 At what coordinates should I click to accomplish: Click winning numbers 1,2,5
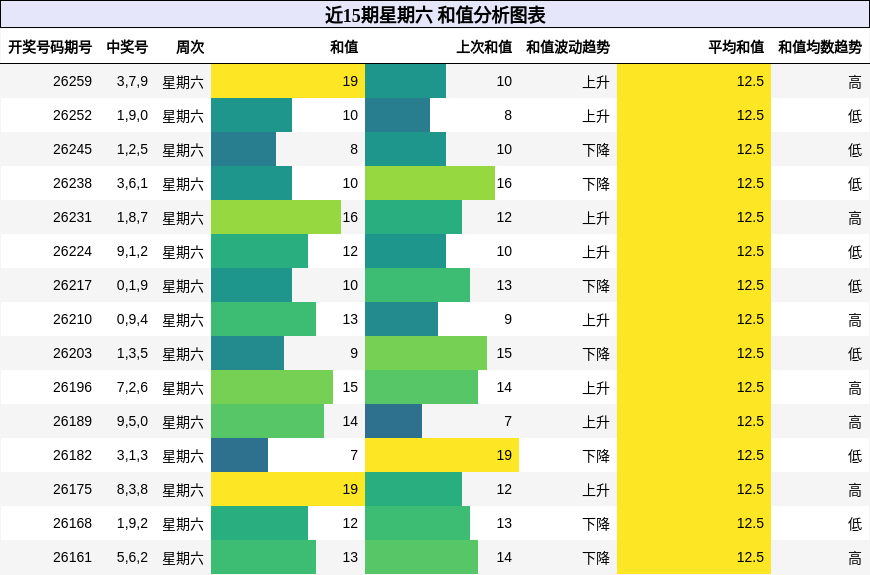click(x=132, y=149)
